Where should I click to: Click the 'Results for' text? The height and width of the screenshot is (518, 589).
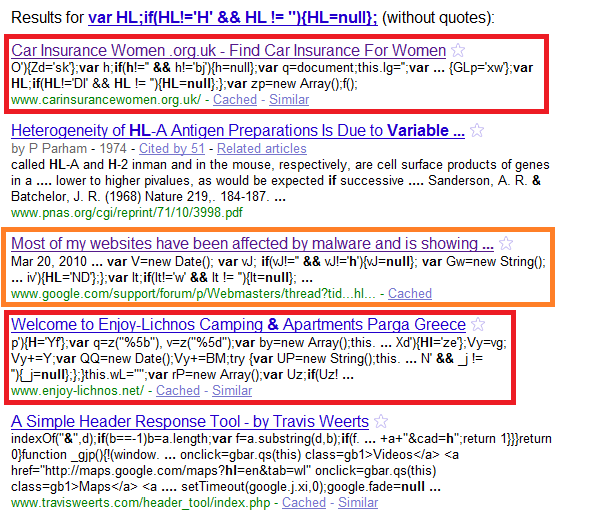click(x=47, y=18)
